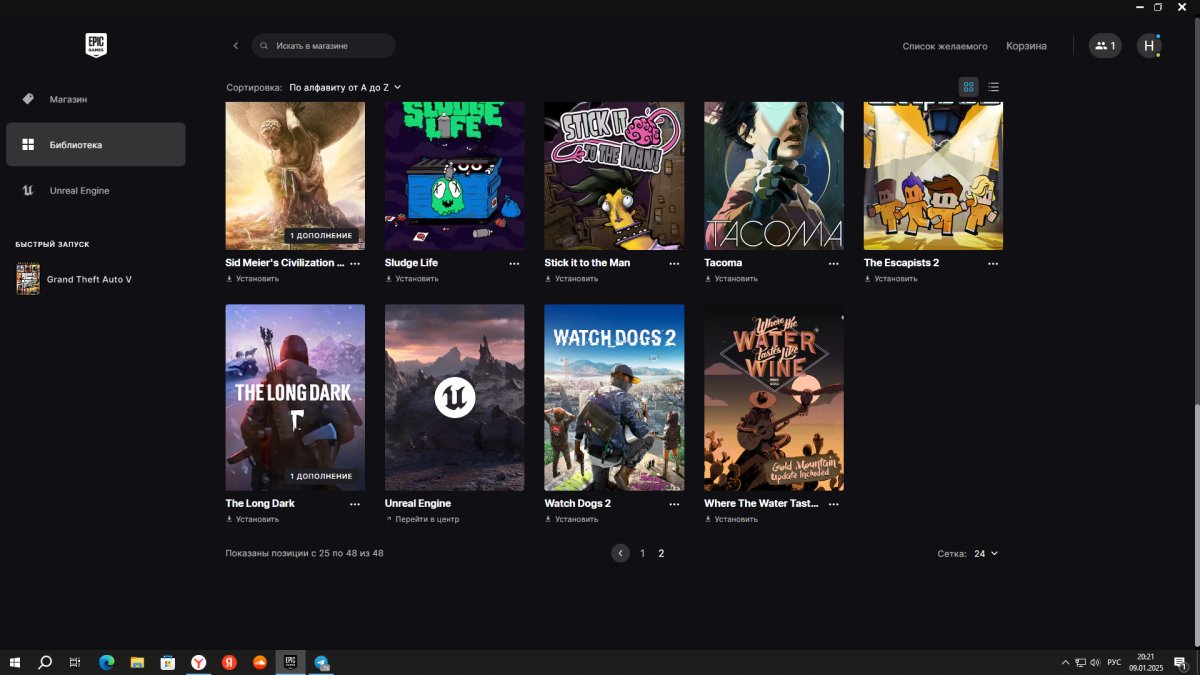The height and width of the screenshot is (675, 1200).
Task: Go to previous page arrow
Action: (621, 553)
